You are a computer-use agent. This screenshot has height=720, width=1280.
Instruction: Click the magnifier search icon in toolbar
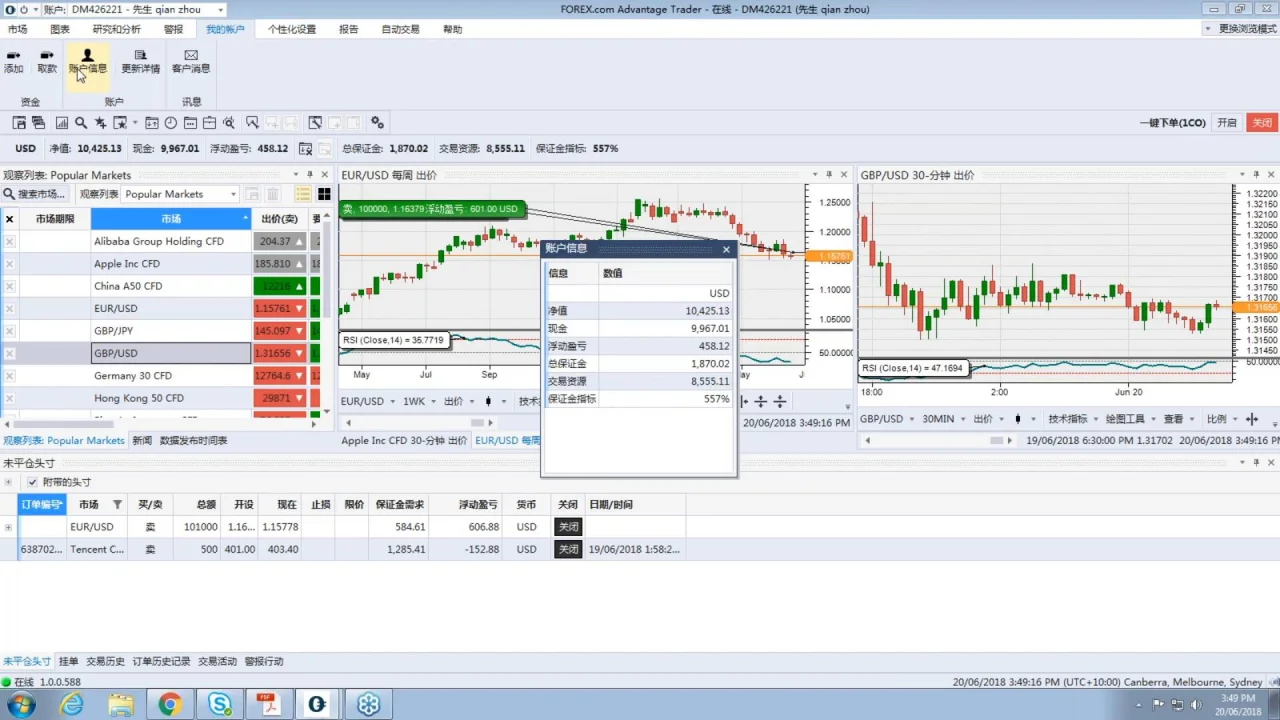[x=80, y=123]
